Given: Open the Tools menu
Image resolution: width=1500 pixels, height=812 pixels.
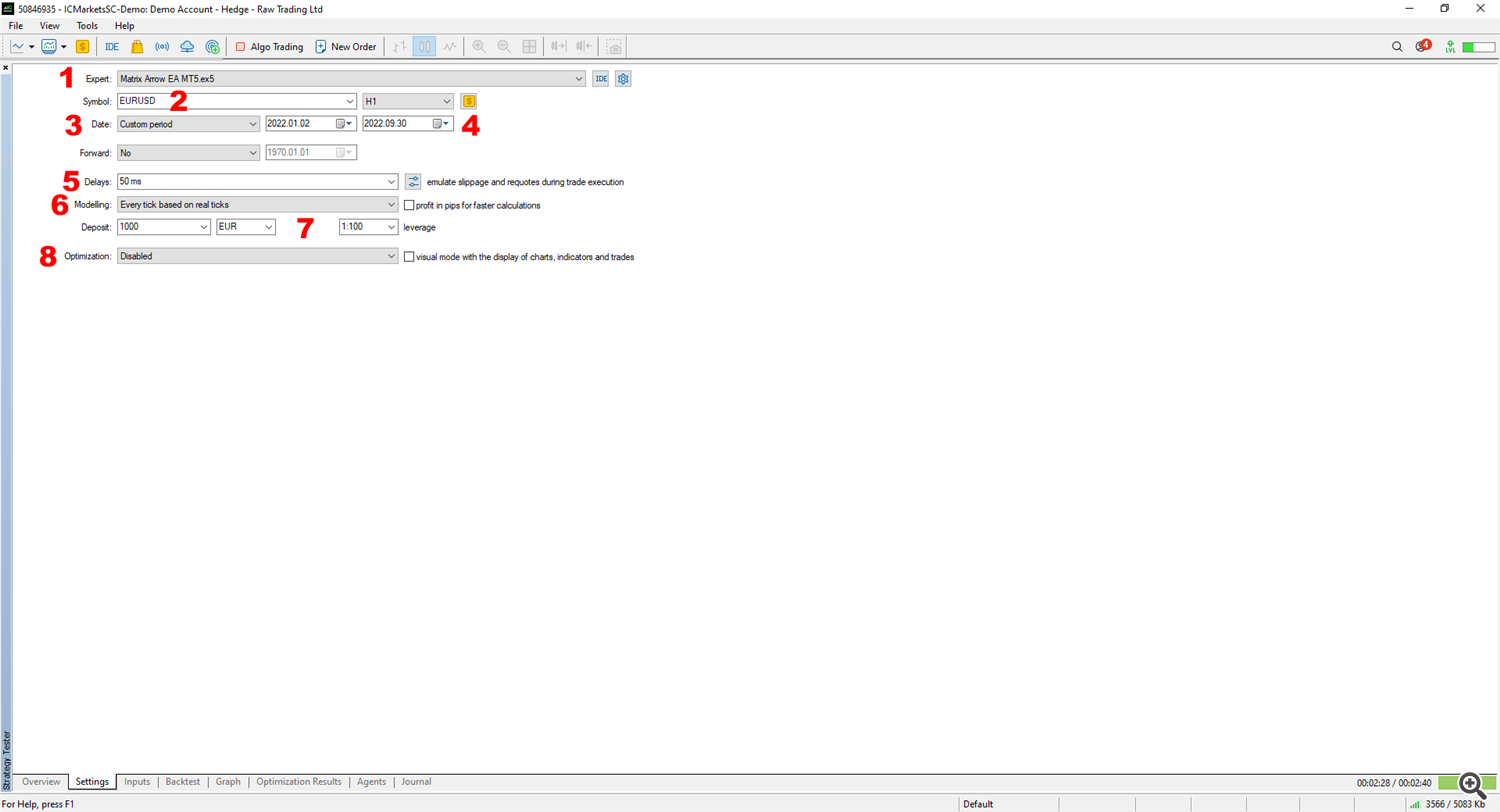Looking at the screenshot, I should tap(87, 25).
